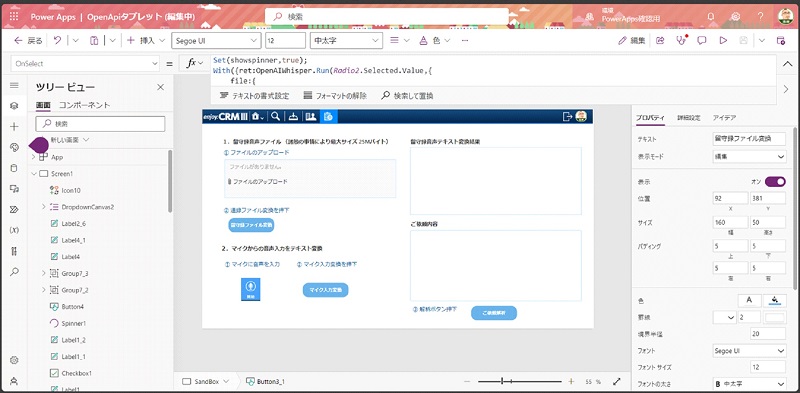Collapse the Screen1 tree node
The image size is (800, 393).
34,174
